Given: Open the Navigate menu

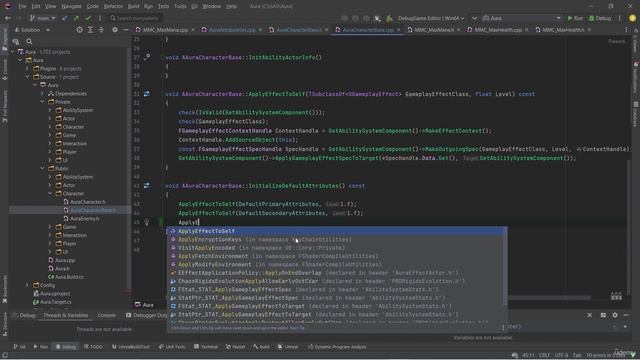Looking at the screenshot, I should click(x=71, y=6).
